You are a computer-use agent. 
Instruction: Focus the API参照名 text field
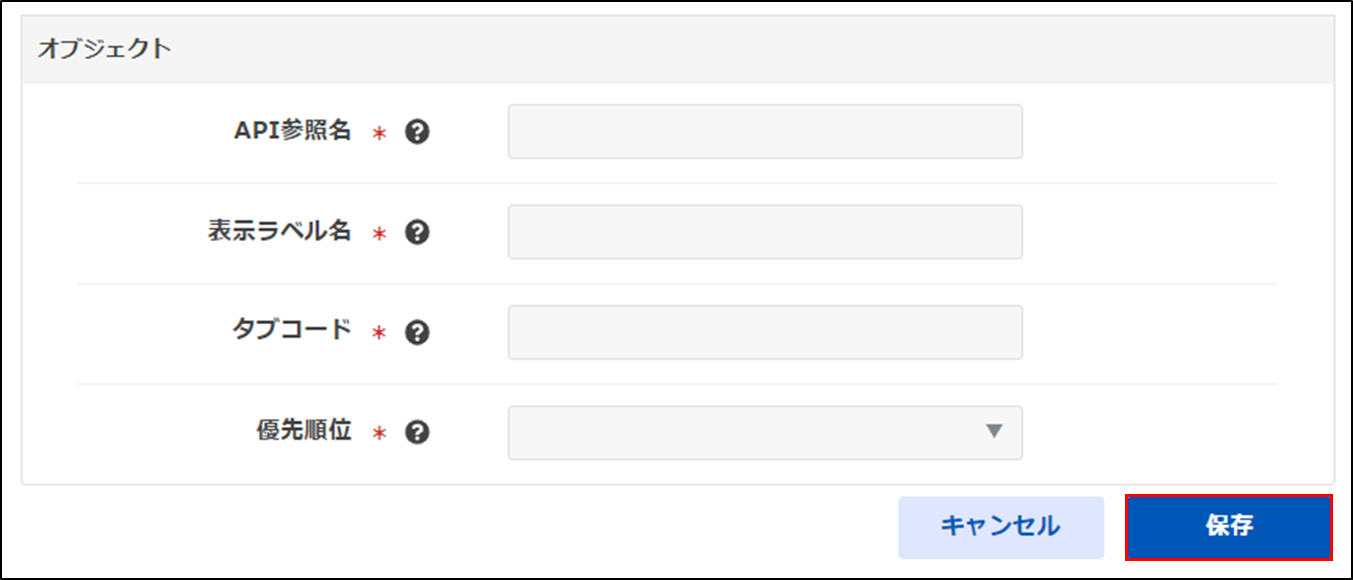[765, 131]
